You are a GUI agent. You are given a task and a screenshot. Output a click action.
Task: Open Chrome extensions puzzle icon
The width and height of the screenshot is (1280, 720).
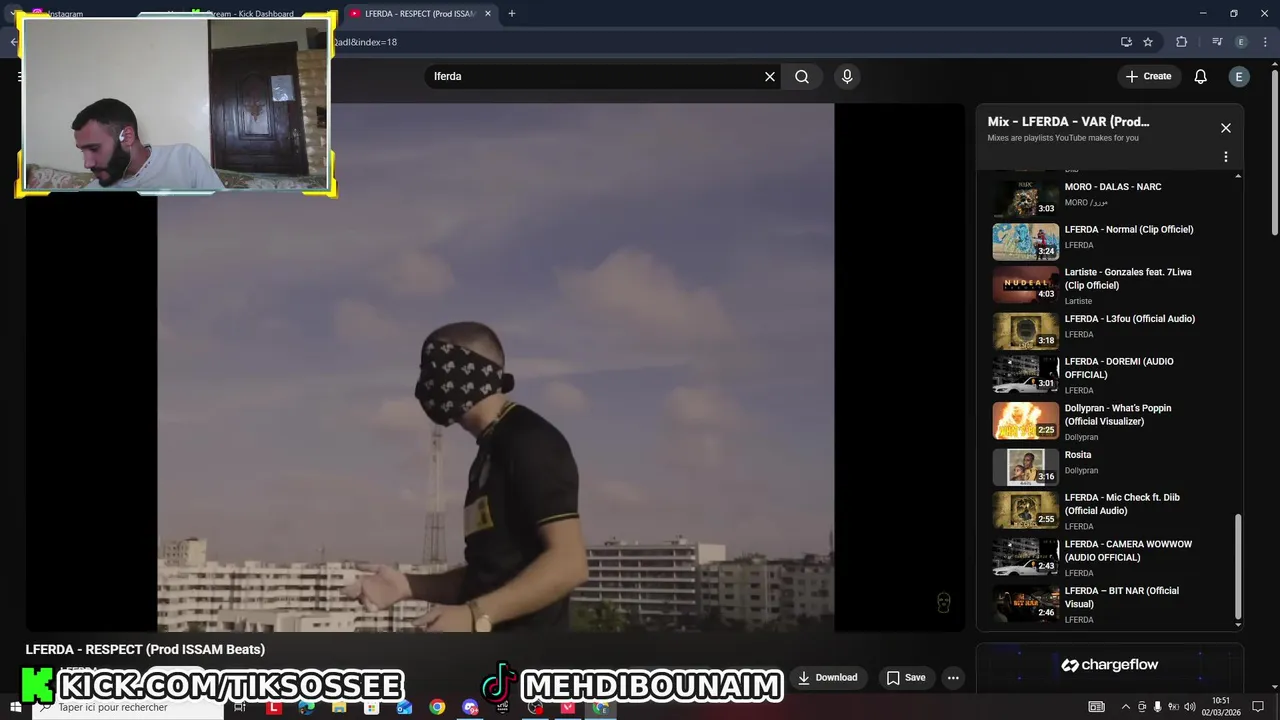[1182, 42]
